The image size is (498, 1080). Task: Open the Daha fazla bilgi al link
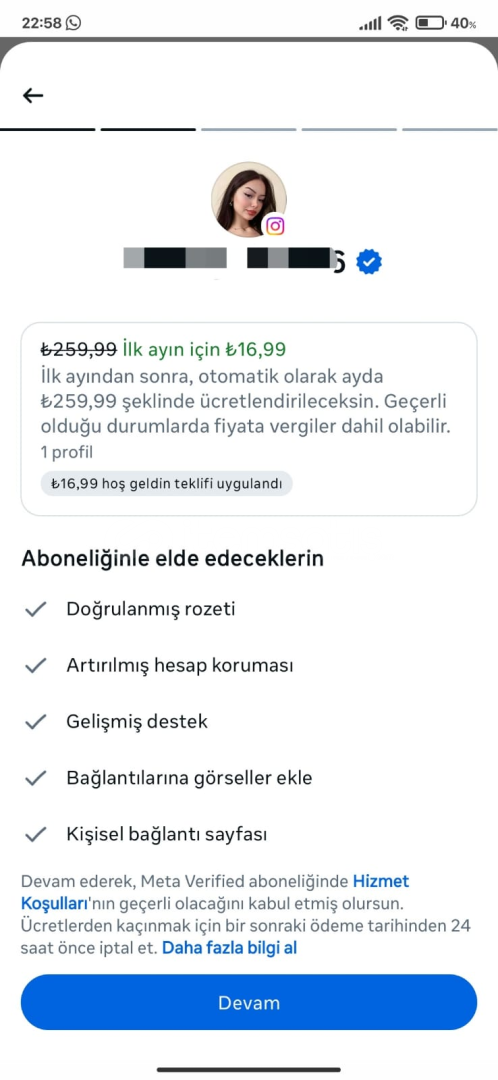click(x=229, y=948)
